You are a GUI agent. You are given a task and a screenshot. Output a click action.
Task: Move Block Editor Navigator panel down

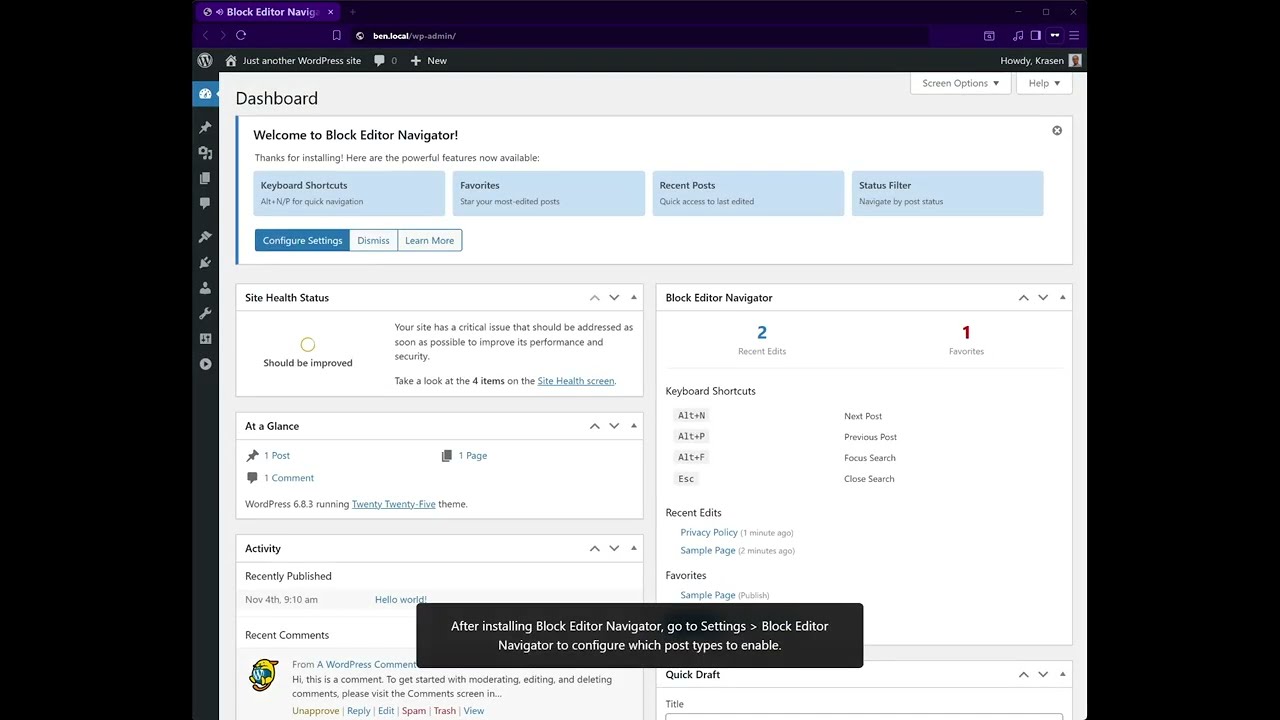click(x=1043, y=298)
